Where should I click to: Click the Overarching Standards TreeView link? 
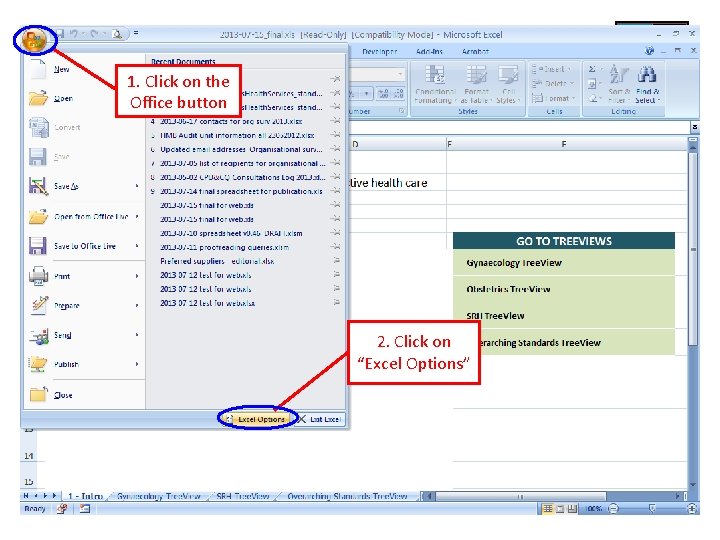pyautogui.click(x=540, y=343)
